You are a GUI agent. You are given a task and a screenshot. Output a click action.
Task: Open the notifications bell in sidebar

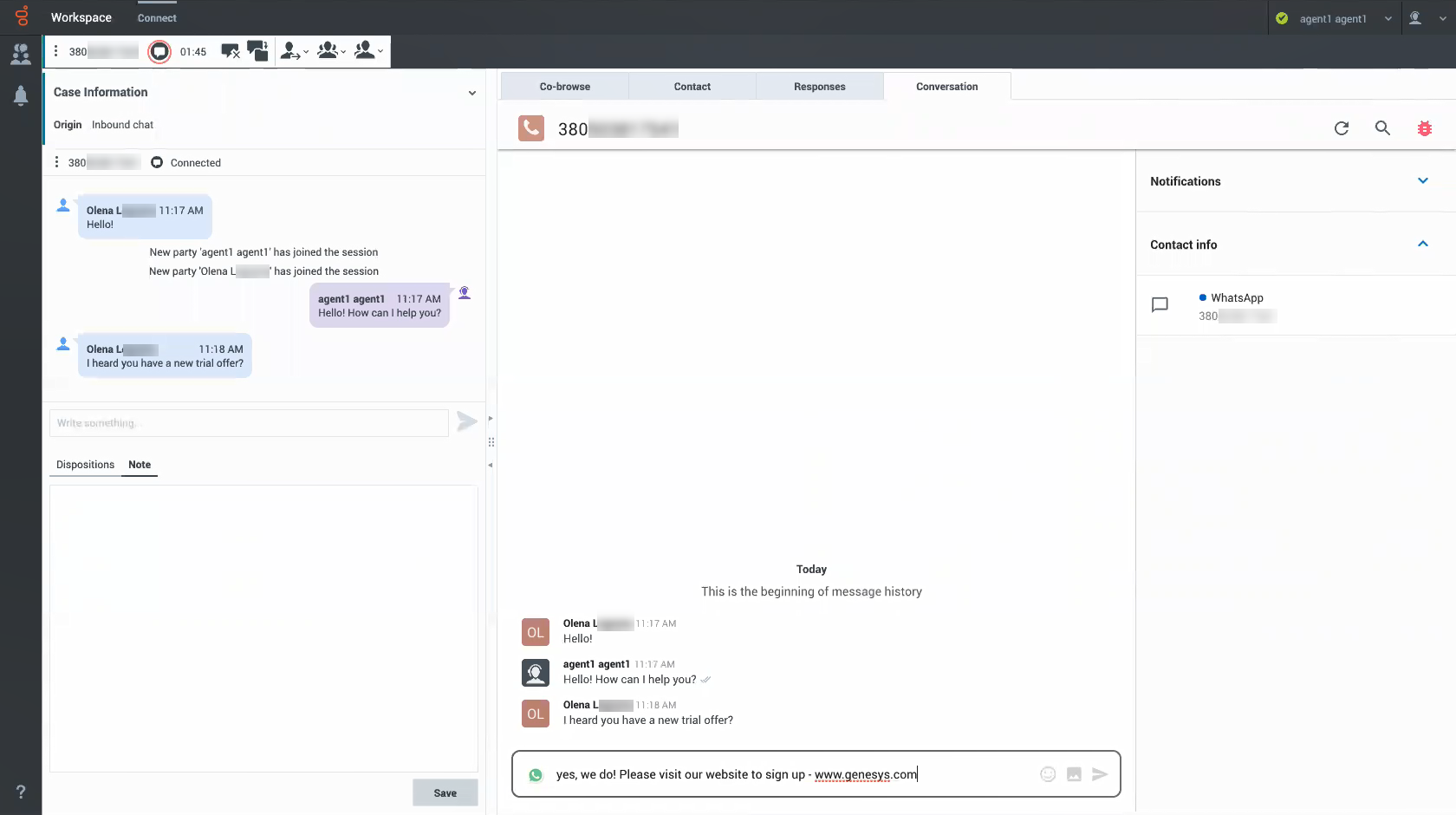(21, 95)
